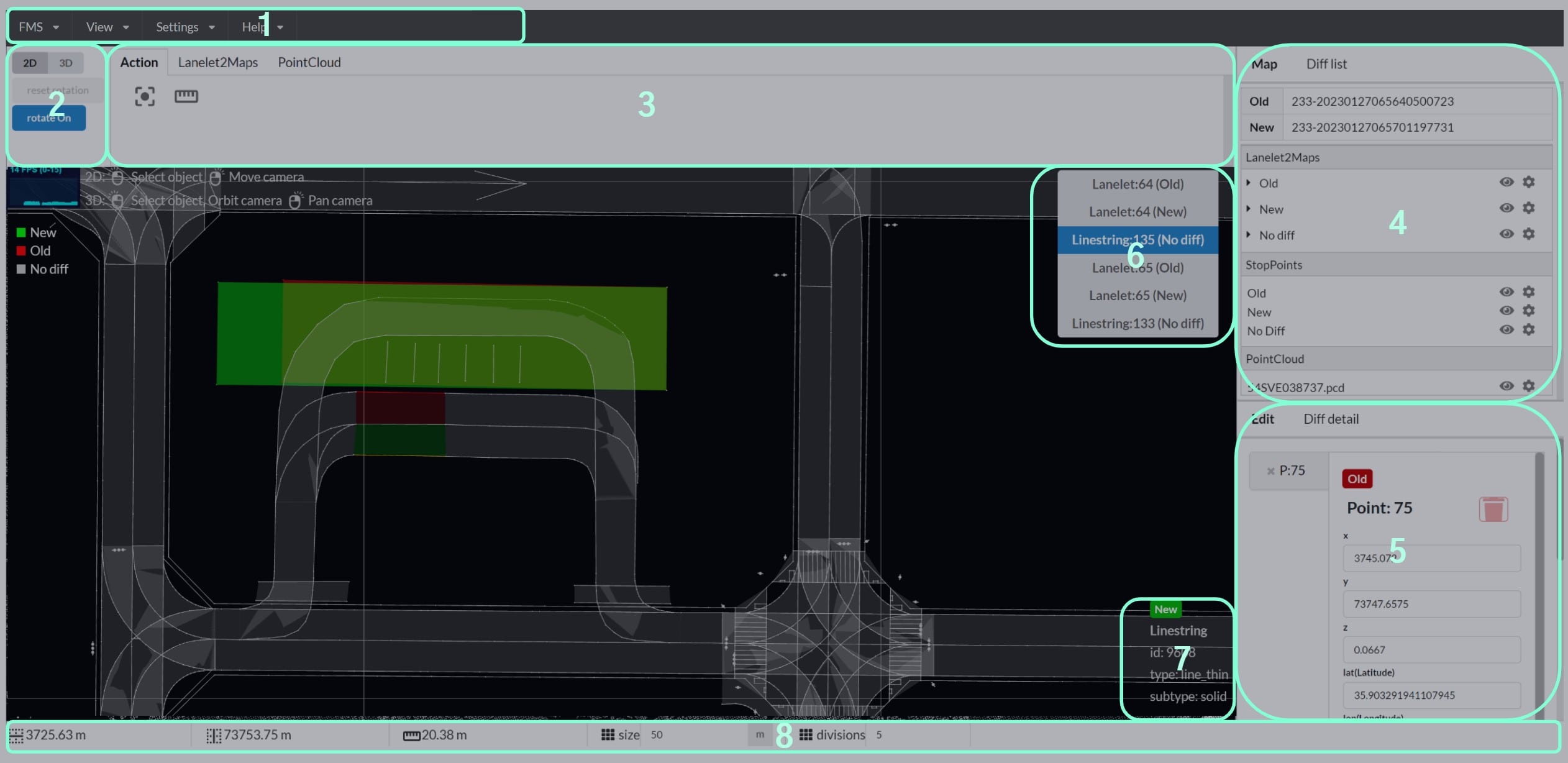Expand the No diff Lanelet2Maps tree

pyautogui.click(x=1249, y=235)
